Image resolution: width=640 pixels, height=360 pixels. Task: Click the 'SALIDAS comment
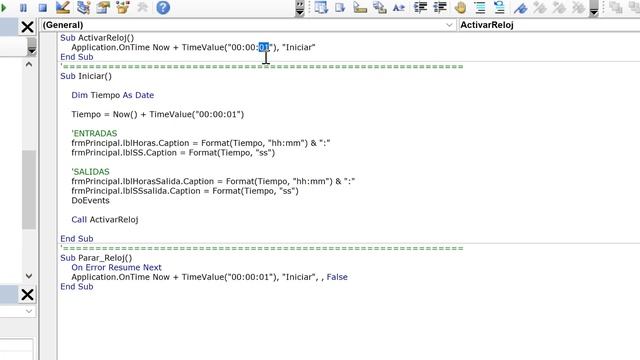[90, 172]
